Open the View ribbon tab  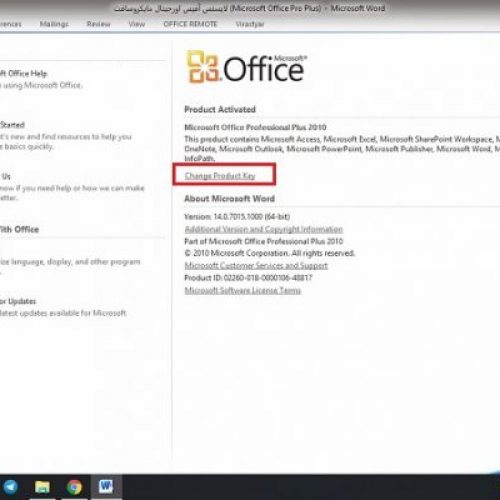[x=137, y=24]
